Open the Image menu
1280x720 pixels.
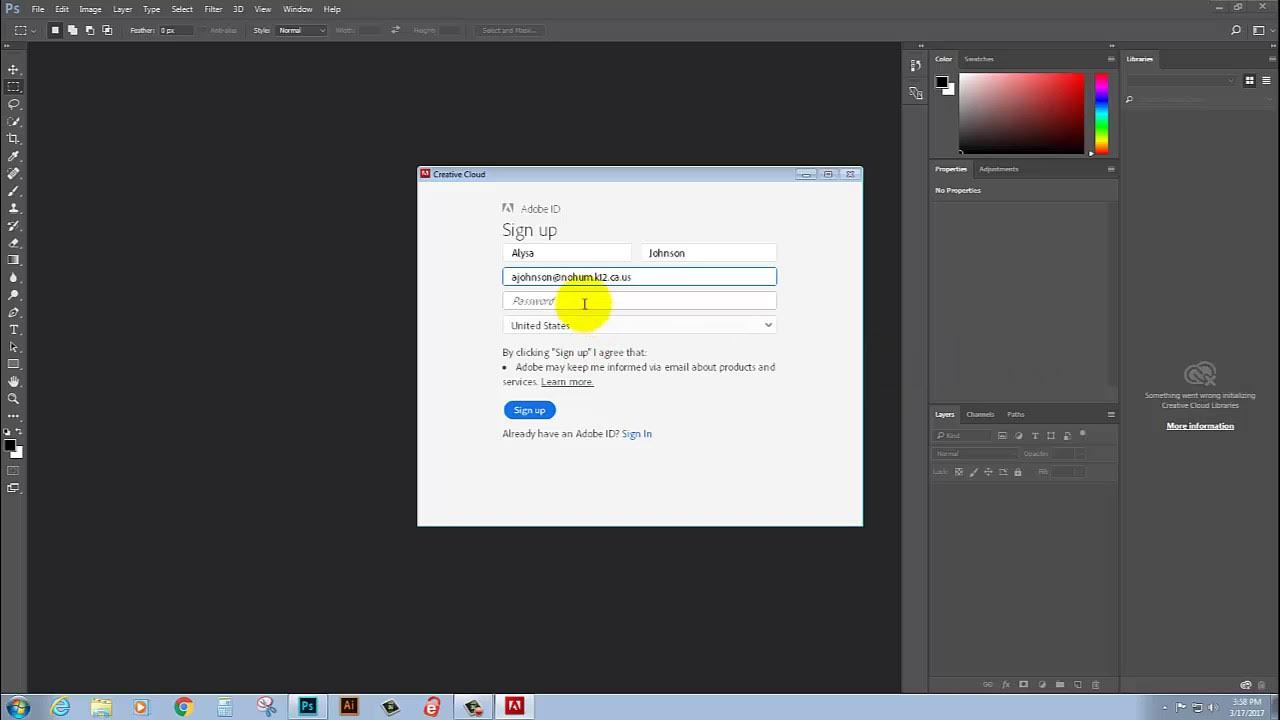coord(90,9)
